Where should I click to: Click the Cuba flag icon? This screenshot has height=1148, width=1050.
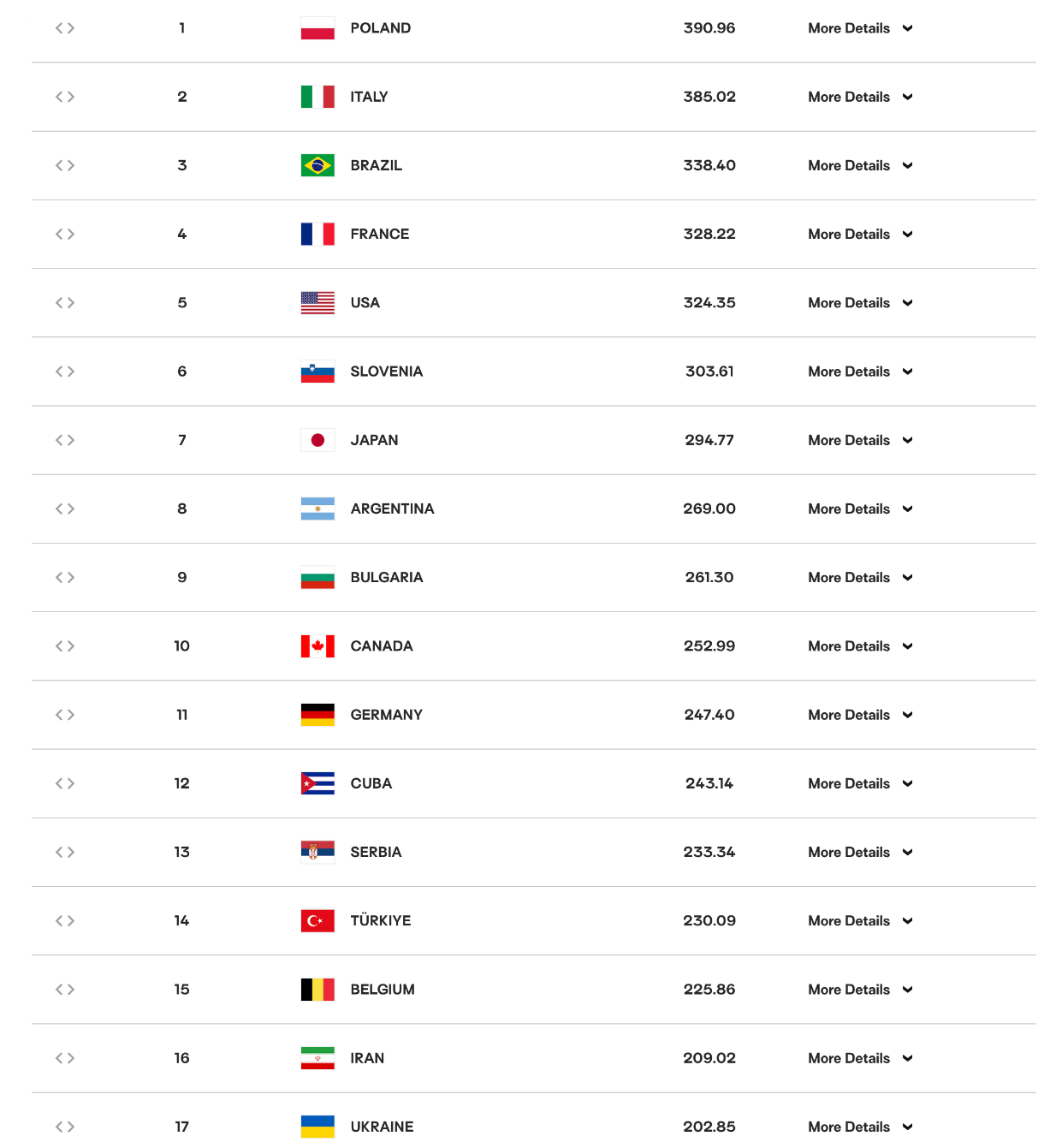click(x=317, y=783)
